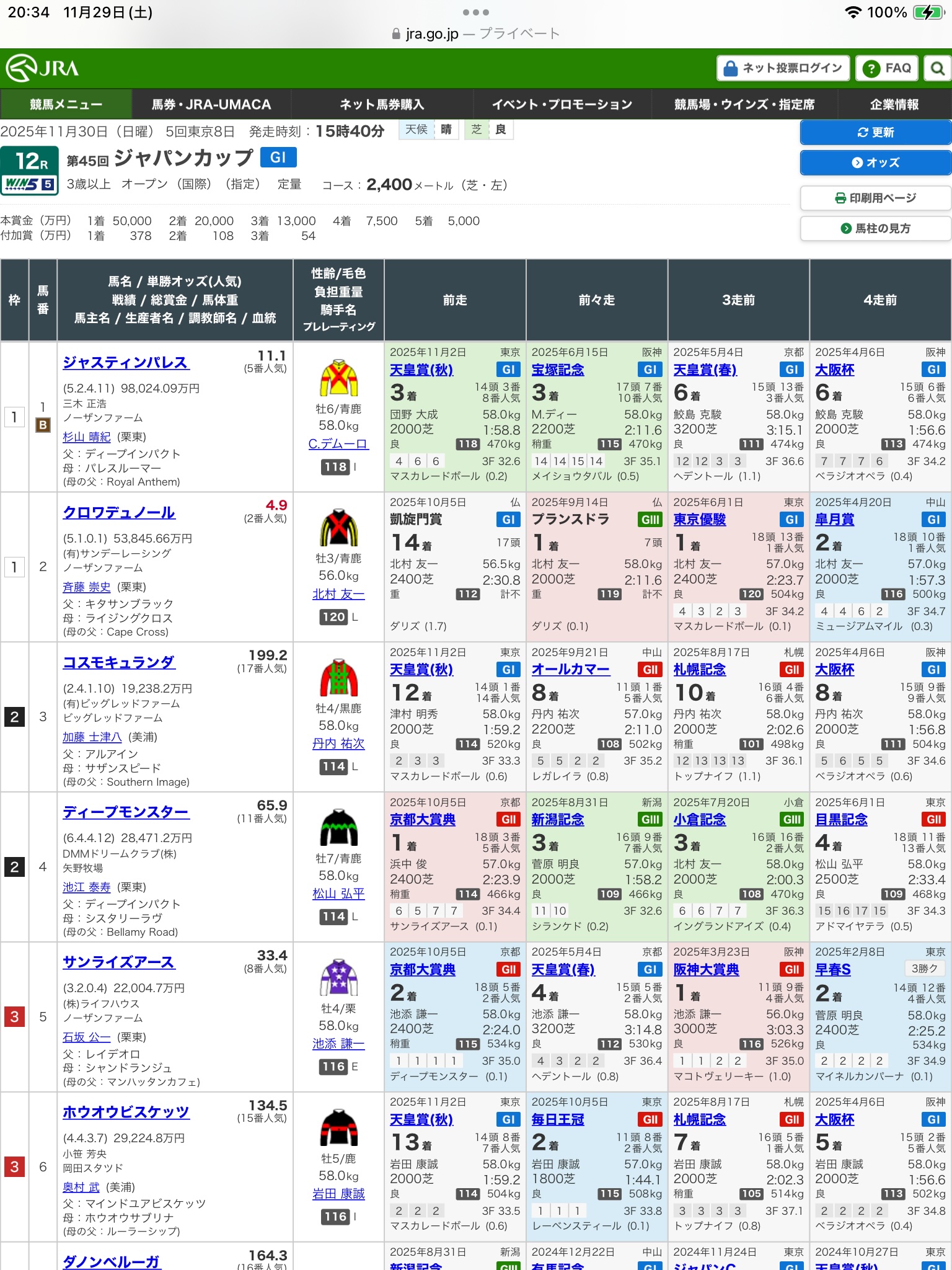The width and height of the screenshot is (952, 1270).
Task: Click サンライズアース purple star silks icon
Action: pos(338,978)
